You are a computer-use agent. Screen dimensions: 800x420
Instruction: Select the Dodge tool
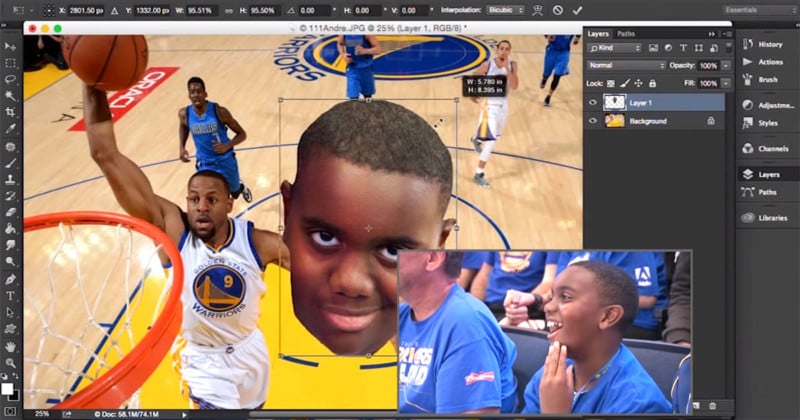tap(10, 262)
